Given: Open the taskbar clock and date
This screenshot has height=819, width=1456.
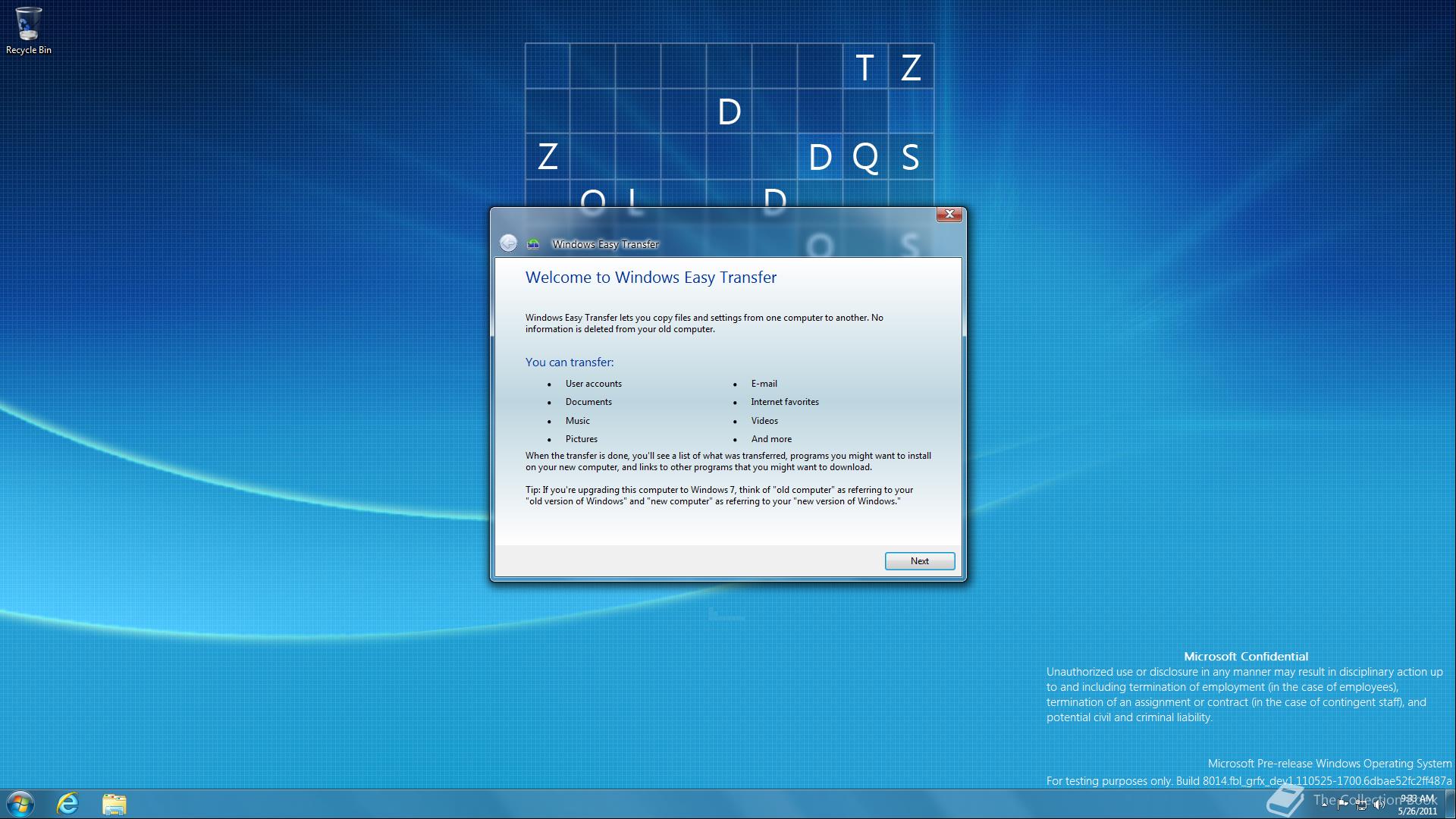Looking at the screenshot, I should tap(1417, 805).
